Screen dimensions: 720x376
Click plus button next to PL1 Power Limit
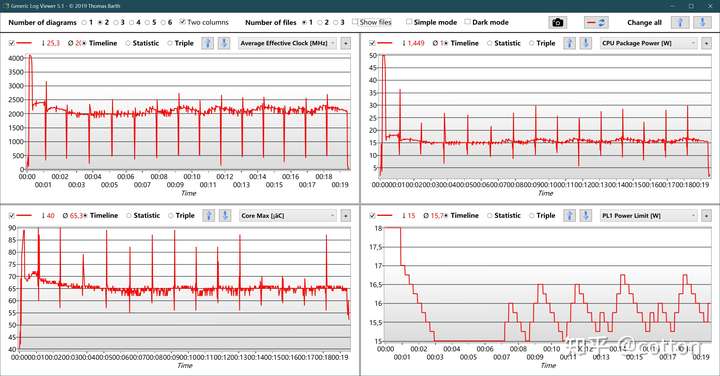point(706,215)
